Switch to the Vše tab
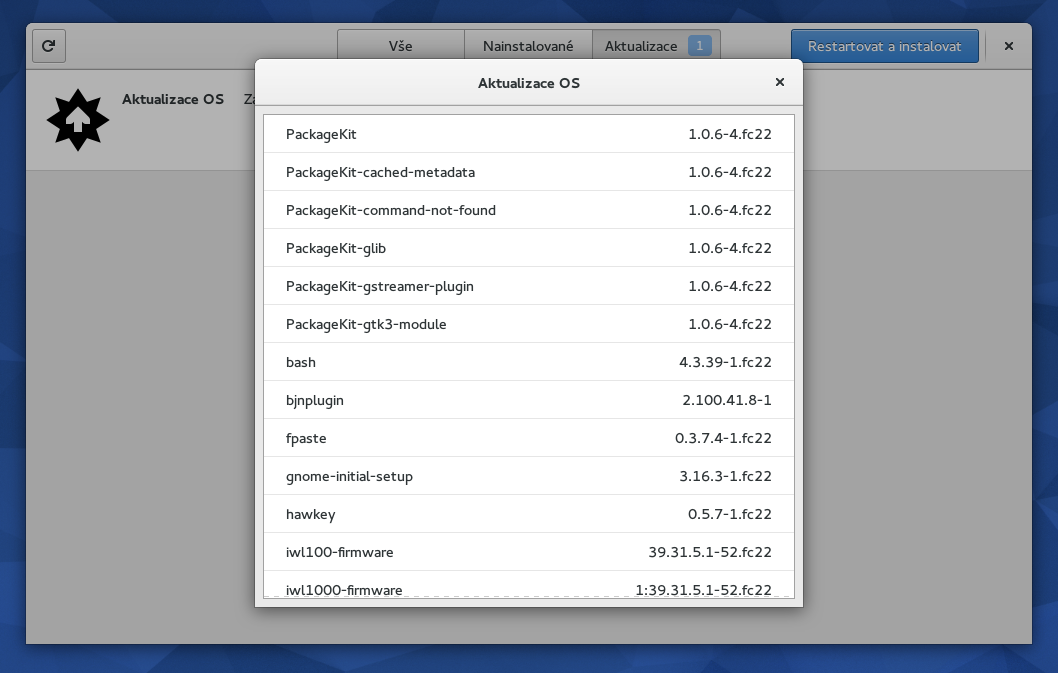This screenshot has height=673, width=1058. (x=401, y=46)
